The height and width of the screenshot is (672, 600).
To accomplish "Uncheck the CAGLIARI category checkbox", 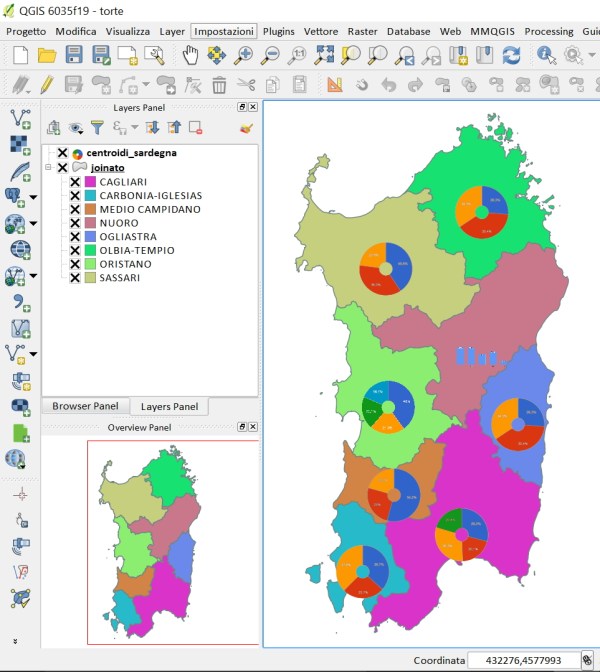I will coord(75,182).
